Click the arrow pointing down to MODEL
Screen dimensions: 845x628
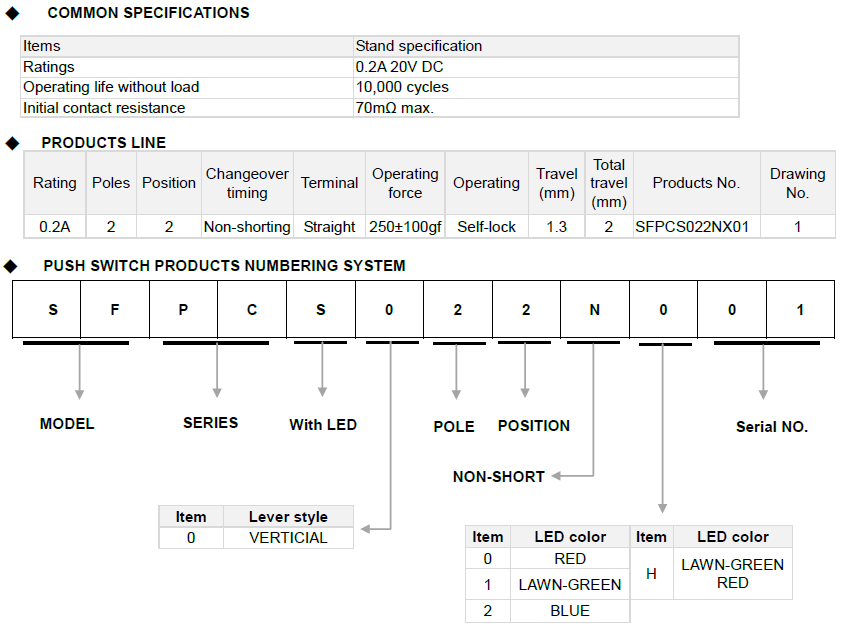point(78,394)
